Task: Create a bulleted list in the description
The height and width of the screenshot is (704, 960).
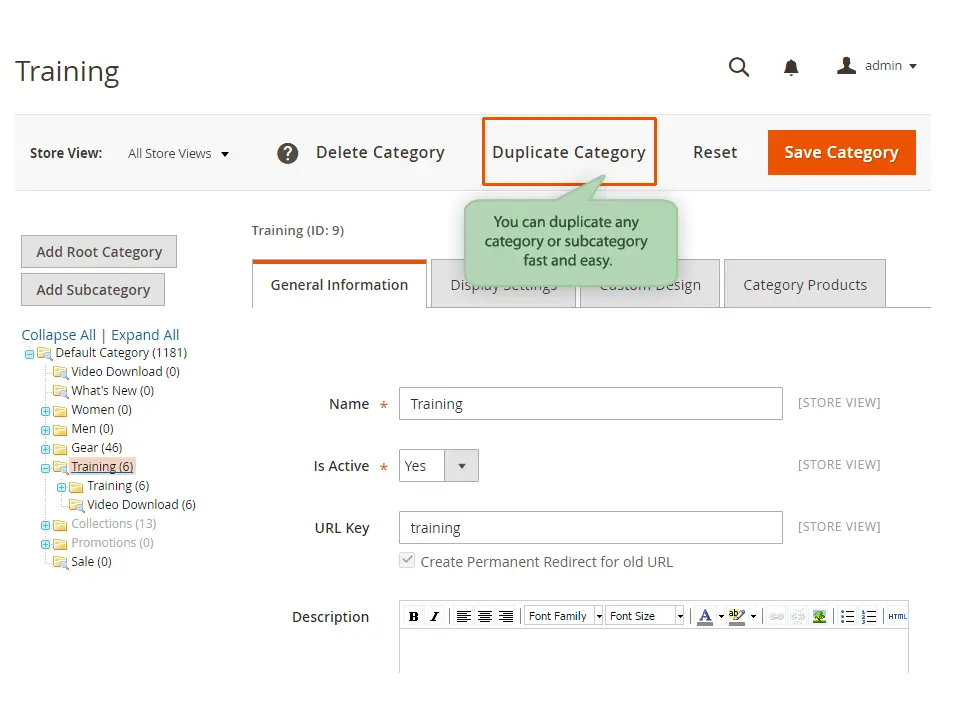Action: pyautogui.click(x=845, y=615)
